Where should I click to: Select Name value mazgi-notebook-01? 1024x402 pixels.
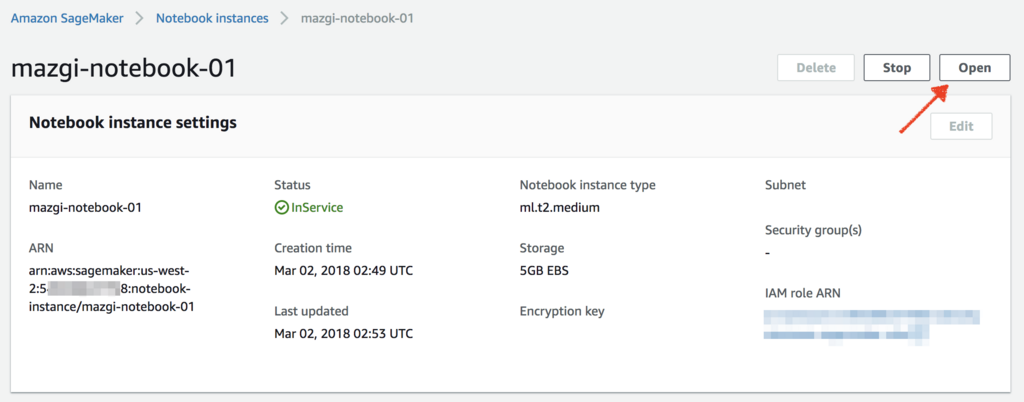point(86,208)
